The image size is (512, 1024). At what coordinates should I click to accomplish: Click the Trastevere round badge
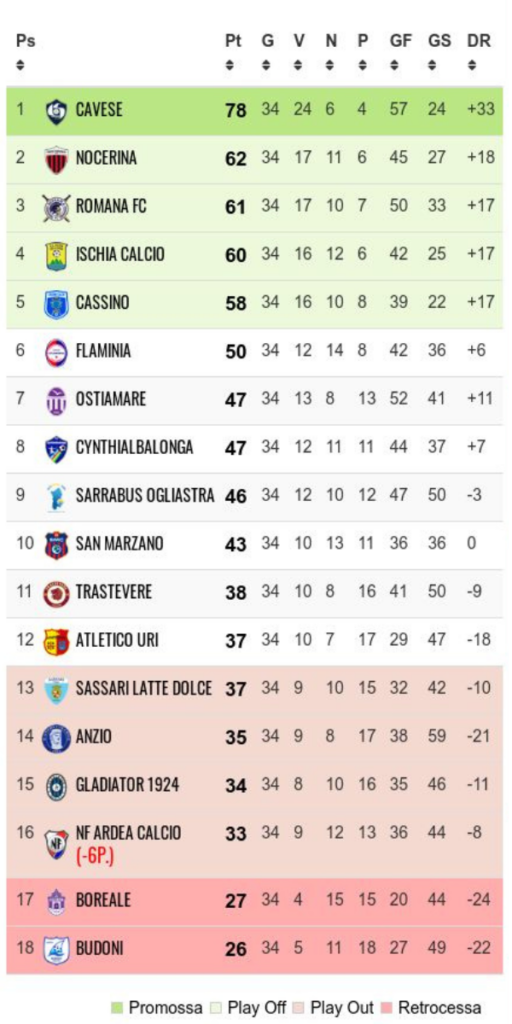pyautogui.click(x=56, y=593)
